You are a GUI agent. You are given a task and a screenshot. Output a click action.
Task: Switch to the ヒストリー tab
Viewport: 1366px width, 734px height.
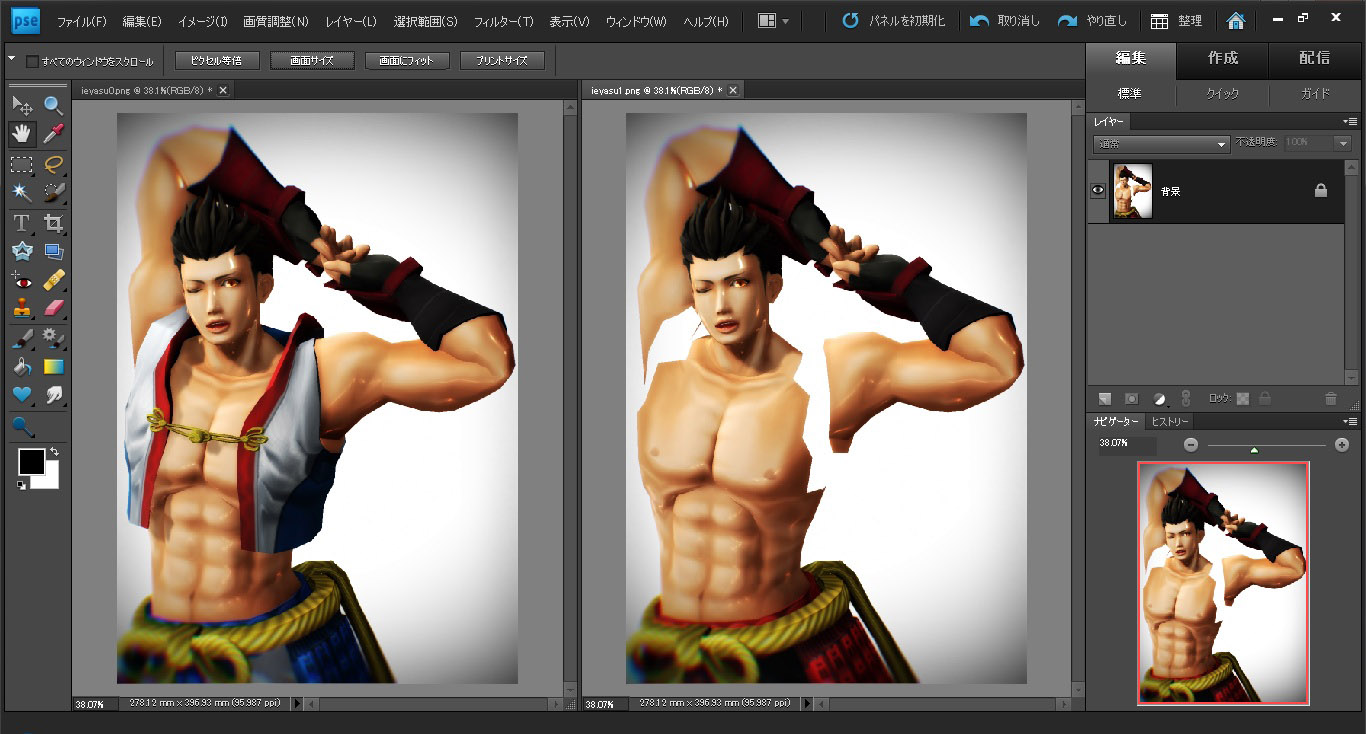tap(1168, 421)
